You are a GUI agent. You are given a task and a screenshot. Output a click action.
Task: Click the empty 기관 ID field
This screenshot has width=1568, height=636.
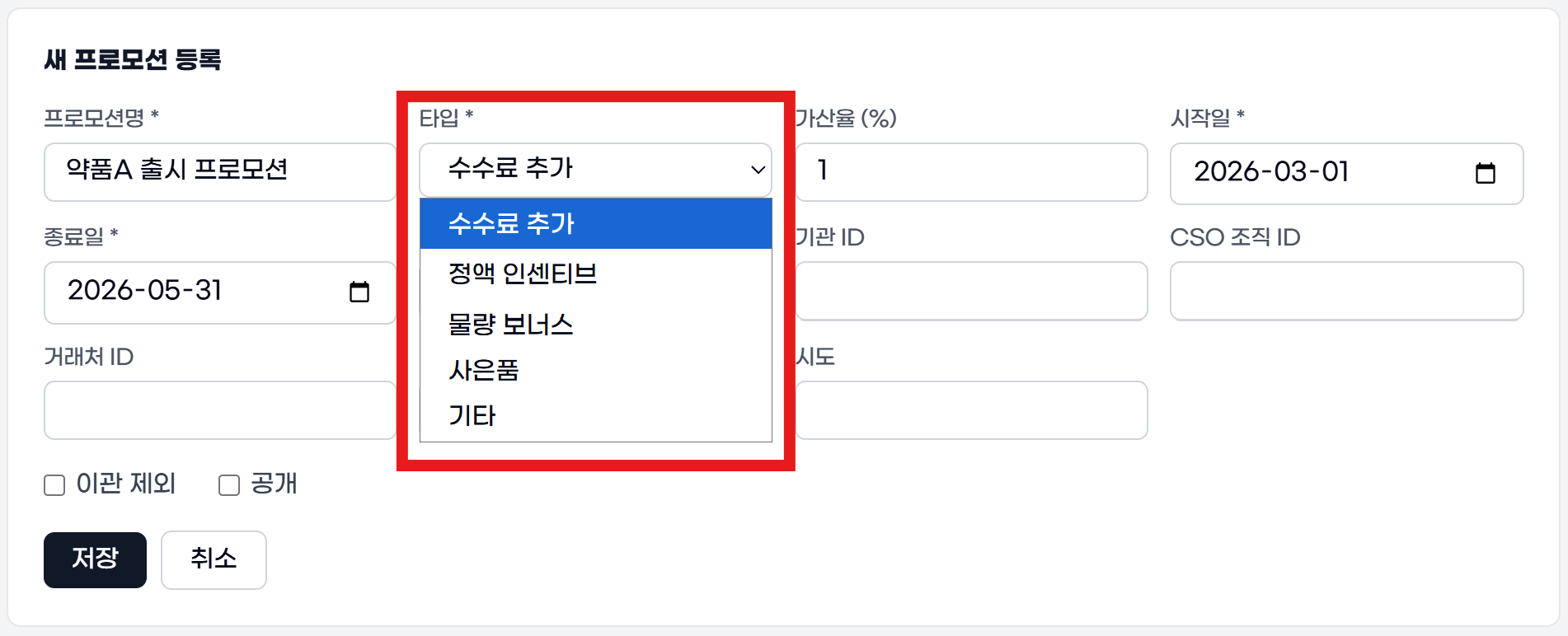tap(971, 291)
